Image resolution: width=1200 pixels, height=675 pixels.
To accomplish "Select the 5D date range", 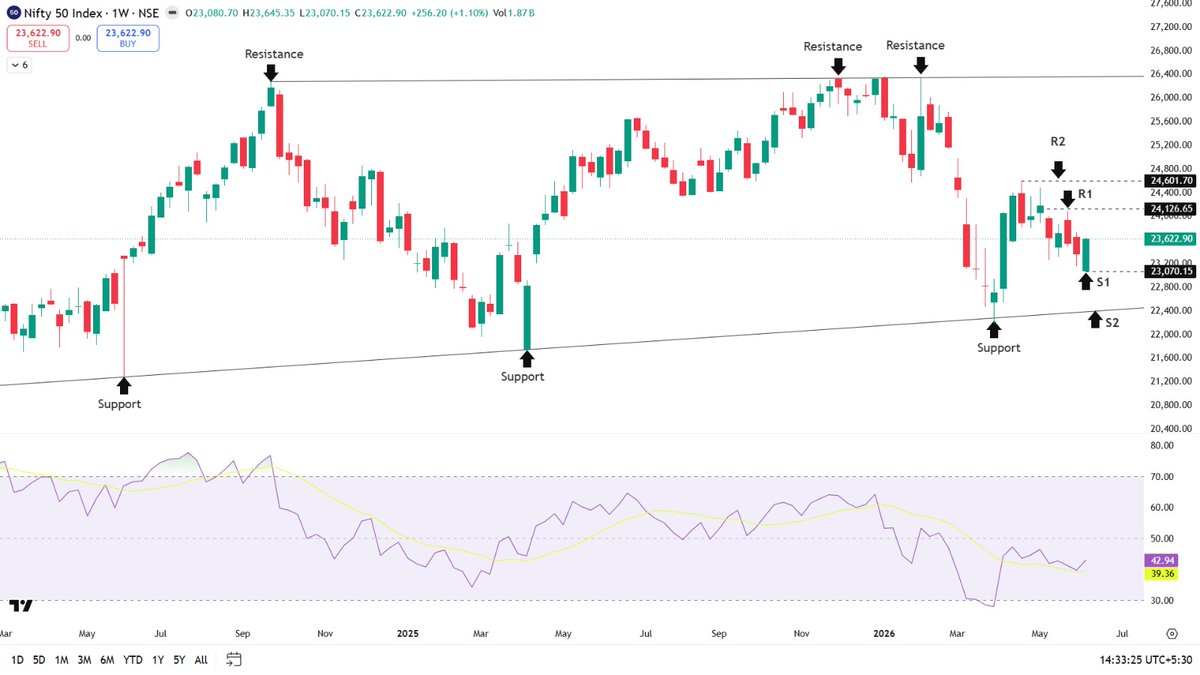I will point(39,660).
